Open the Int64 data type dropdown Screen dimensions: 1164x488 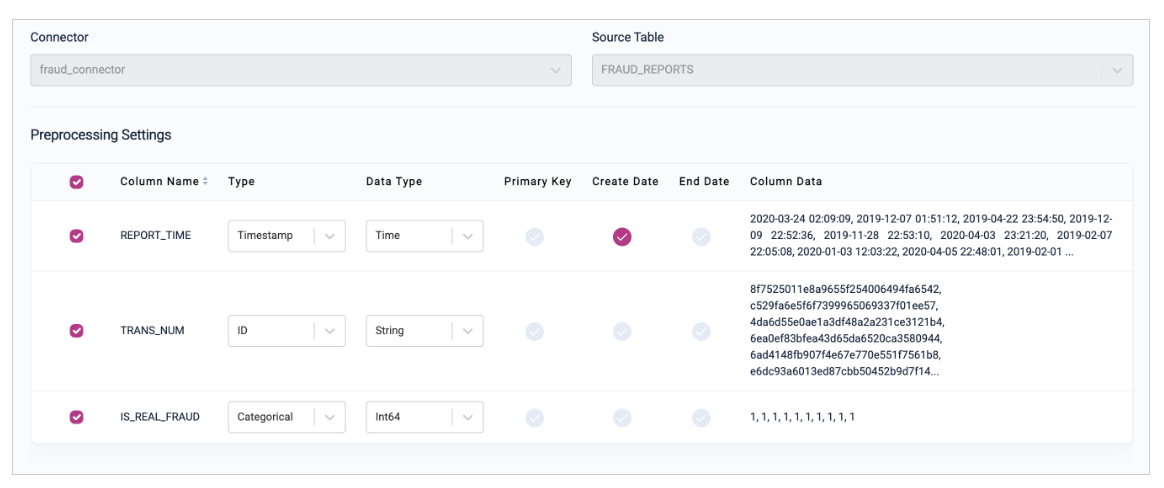[424, 417]
